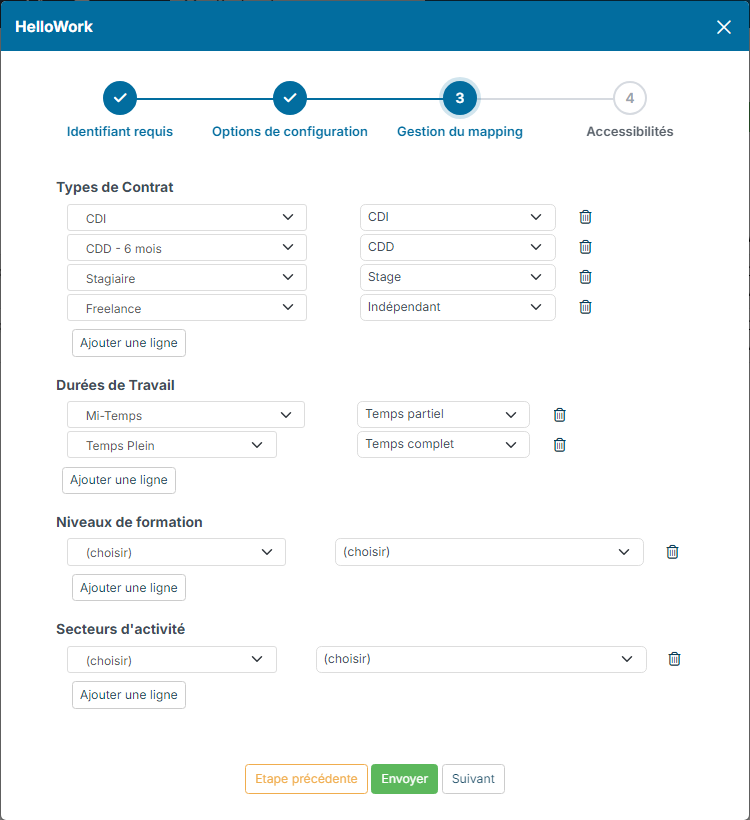Click Etape précédente button

306,779
